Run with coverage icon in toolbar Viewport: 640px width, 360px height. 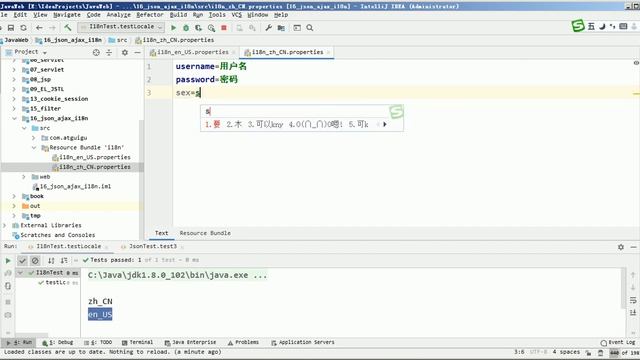pos(198,28)
